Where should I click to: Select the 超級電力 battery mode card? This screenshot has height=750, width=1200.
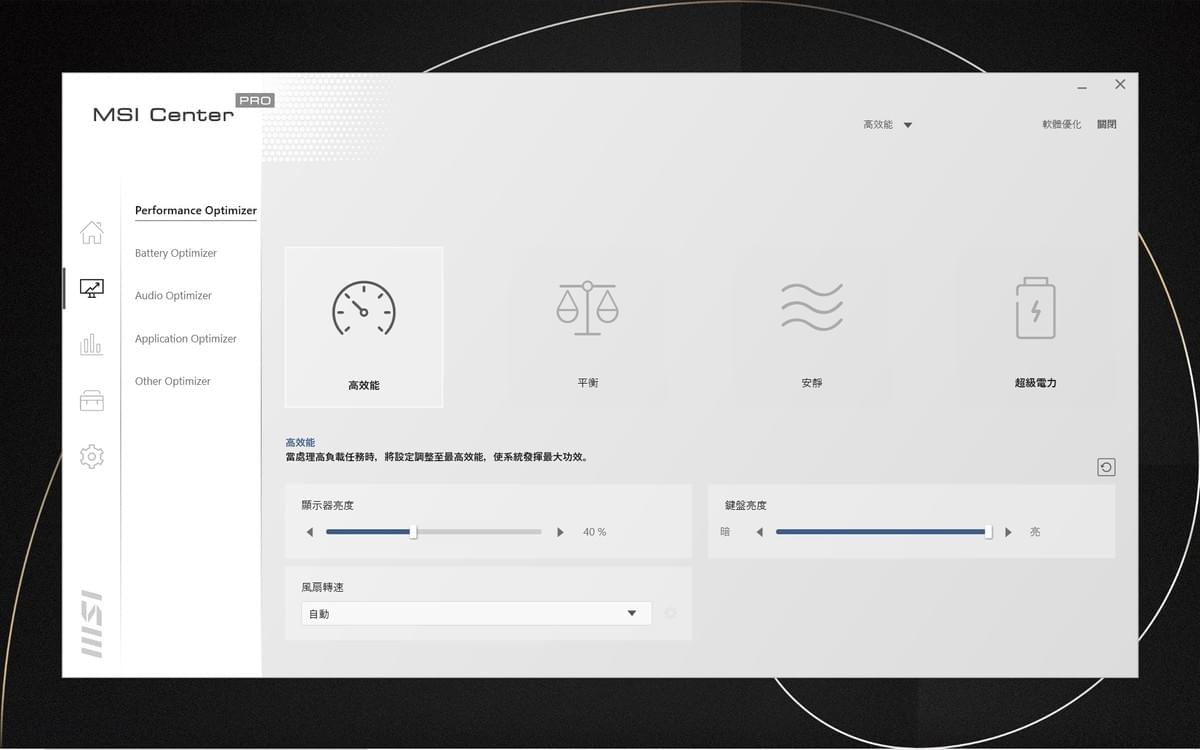pos(1035,327)
